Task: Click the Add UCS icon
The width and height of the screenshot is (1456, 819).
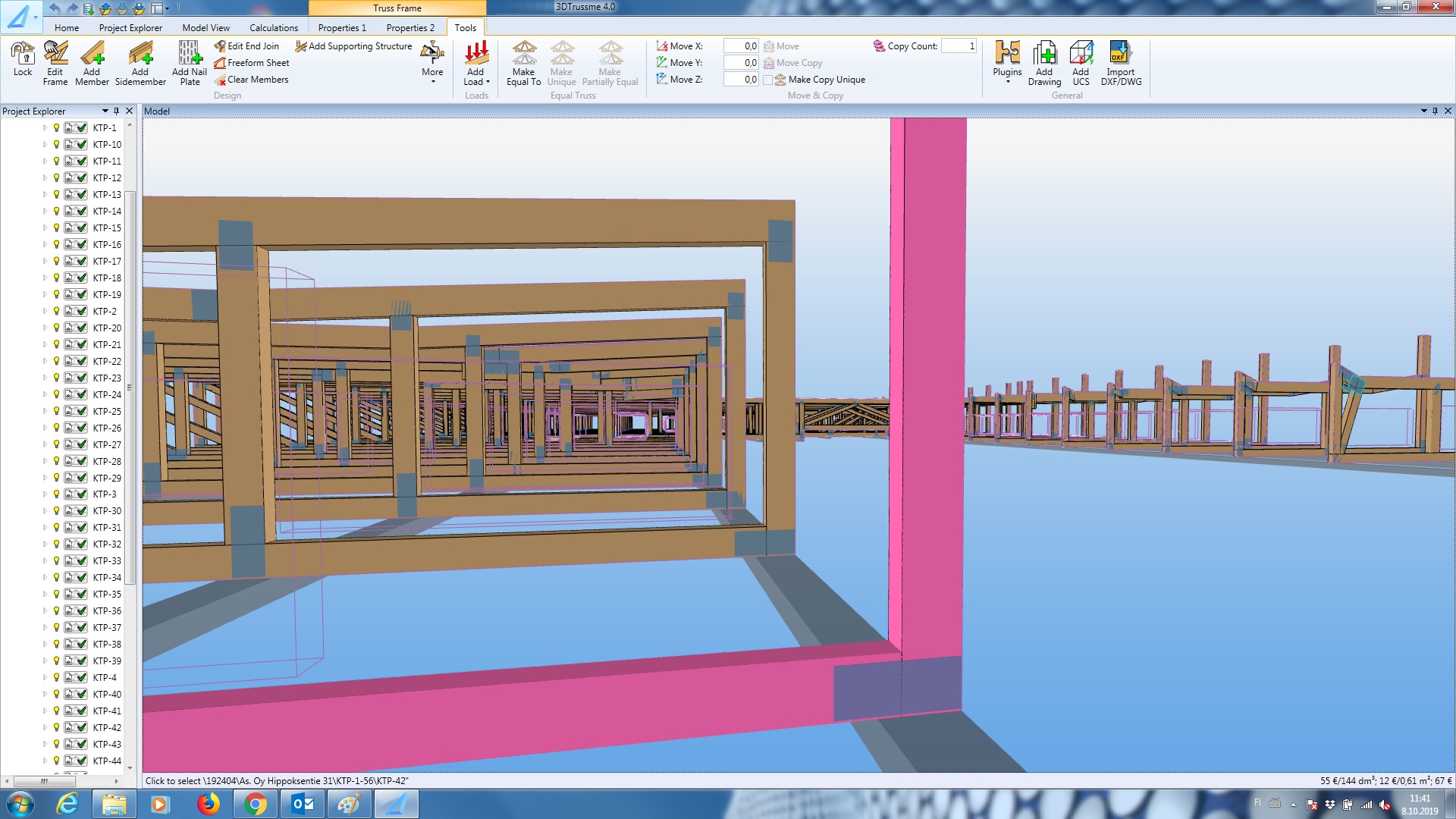Action: tap(1081, 53)
